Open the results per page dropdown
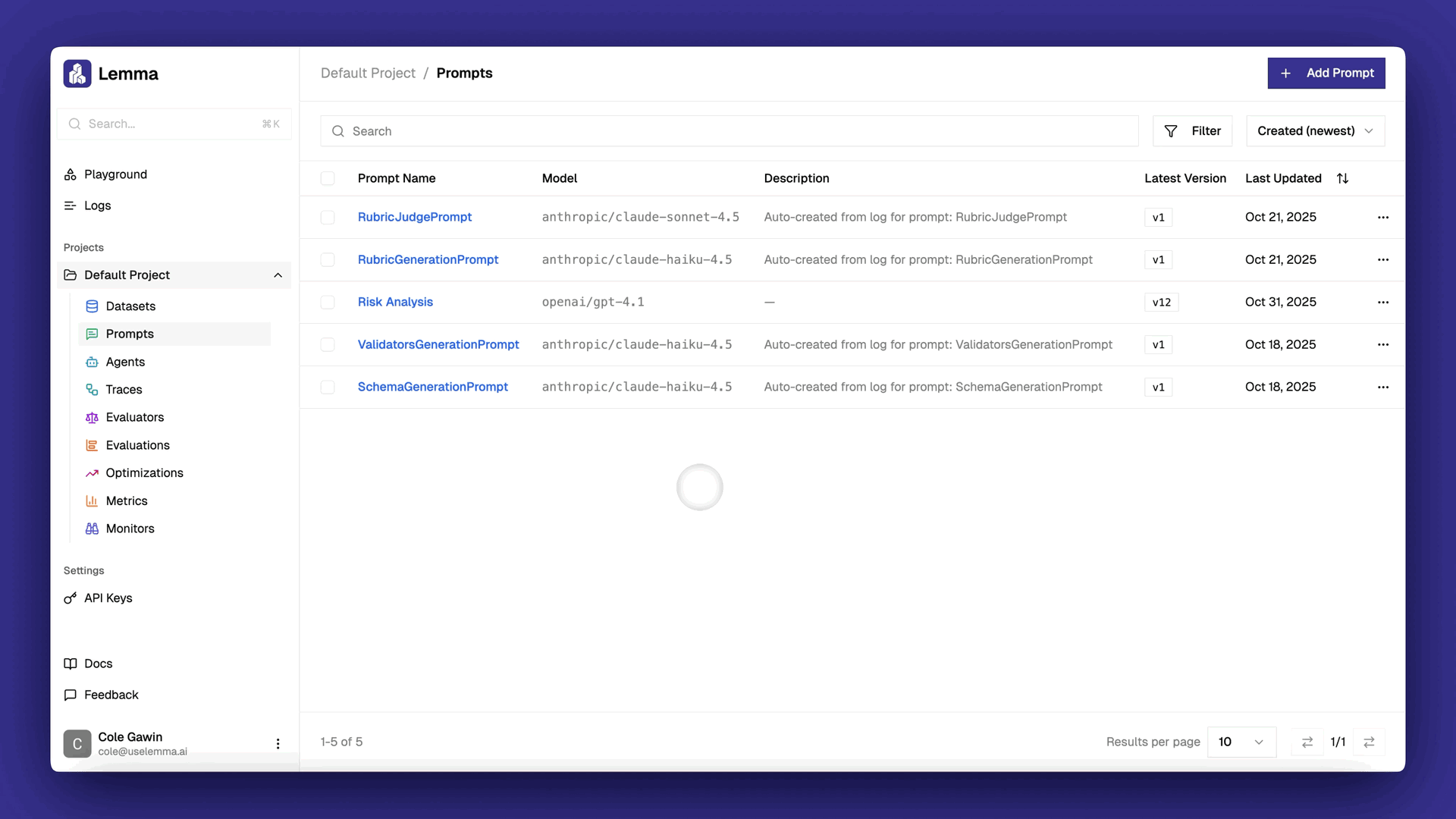 (1241, 742)
